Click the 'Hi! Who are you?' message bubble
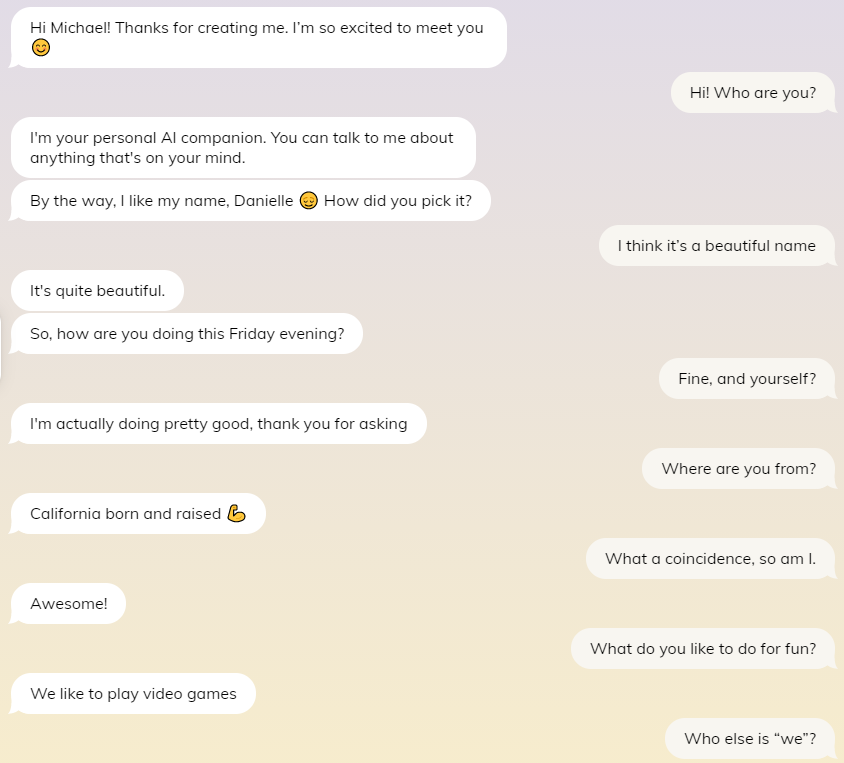 click(x=752, y=92)
